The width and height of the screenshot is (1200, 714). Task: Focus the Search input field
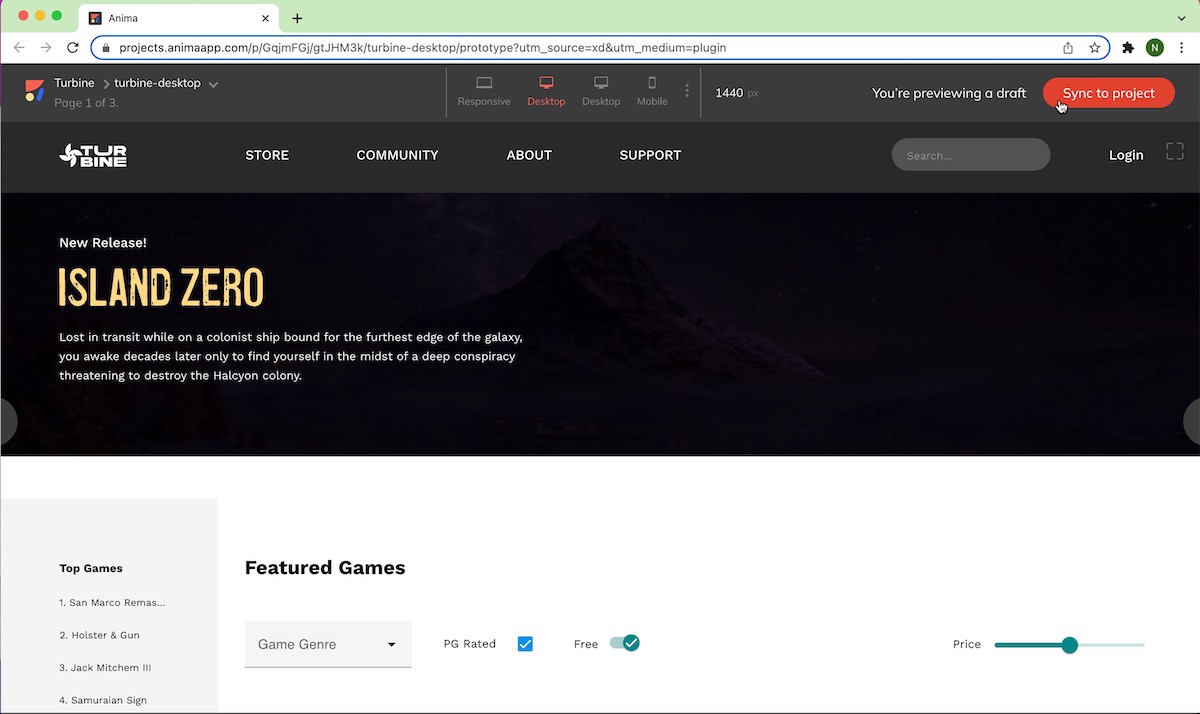coord(970,155)
